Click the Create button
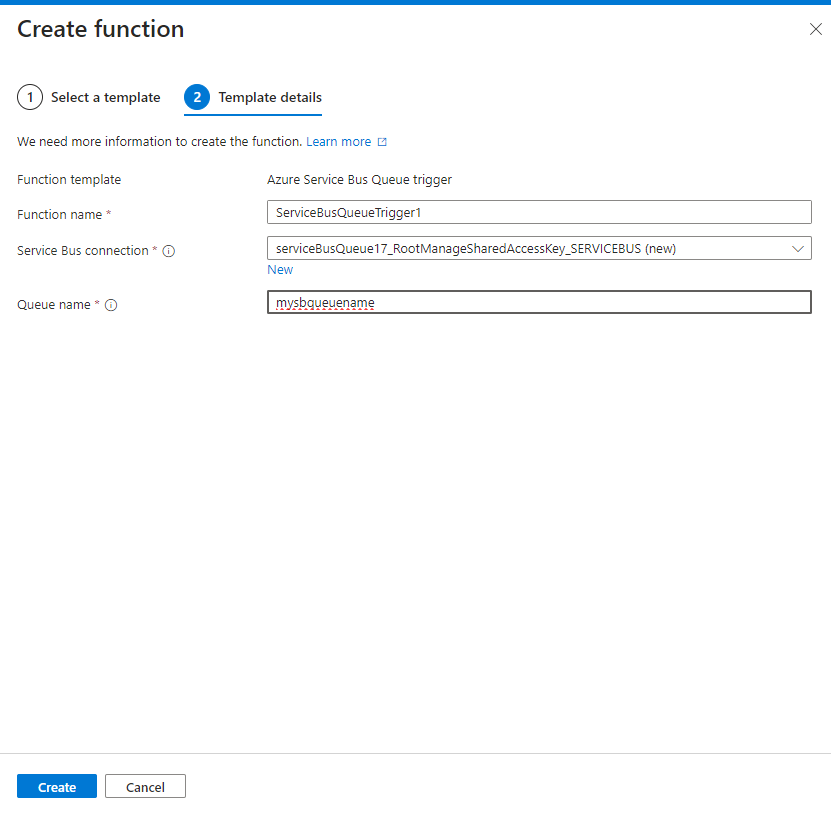Viewport: 831px width, 814px height. tap(57, 786)
